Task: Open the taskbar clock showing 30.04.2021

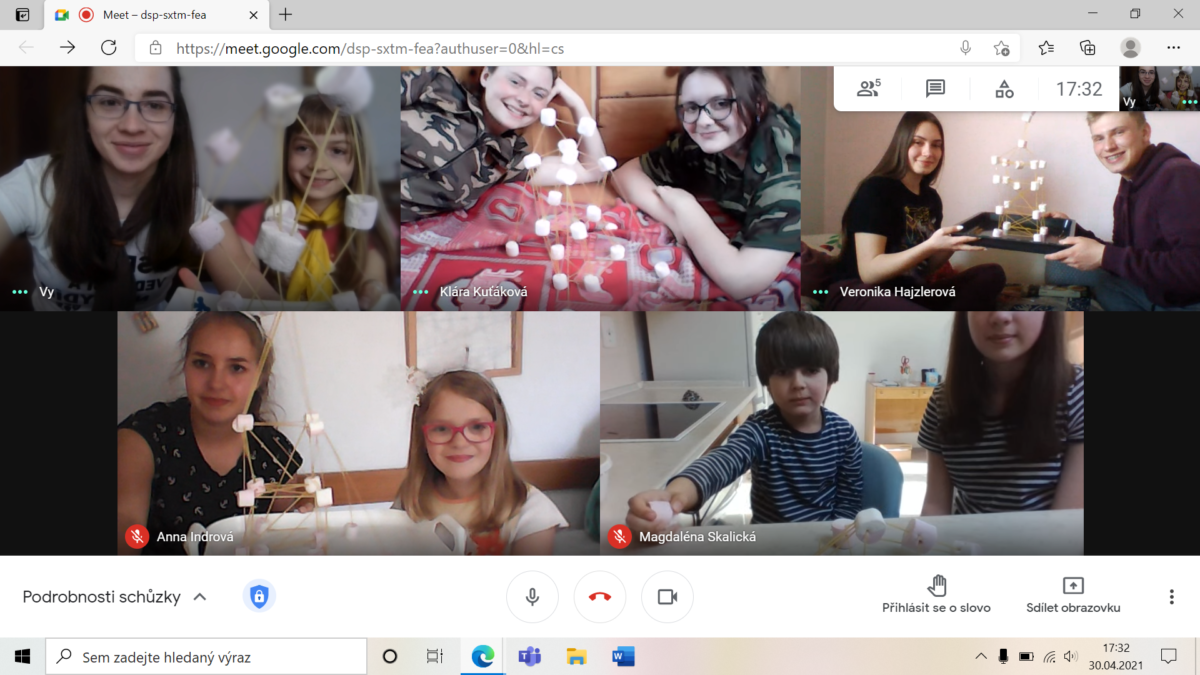Action: point(1116,656)
